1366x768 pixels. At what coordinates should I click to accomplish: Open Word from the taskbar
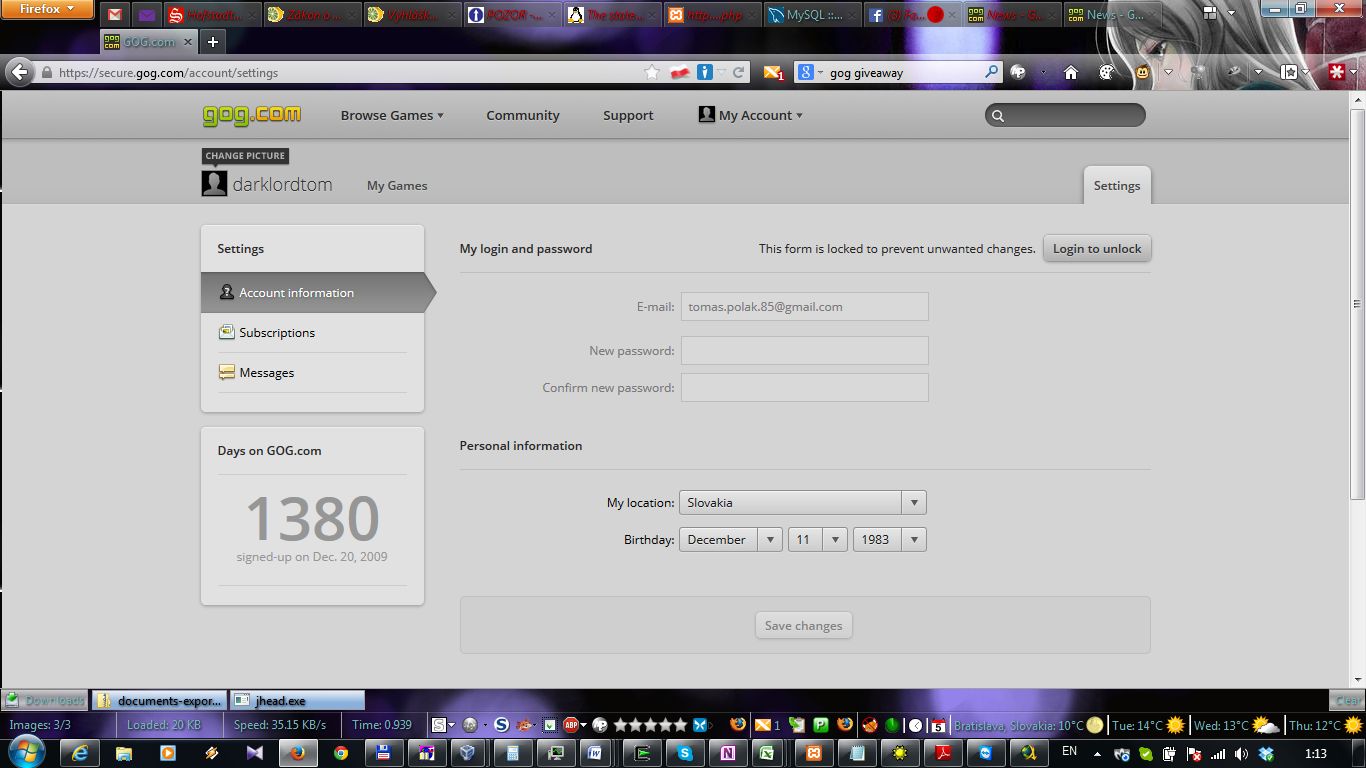(595, 753)
